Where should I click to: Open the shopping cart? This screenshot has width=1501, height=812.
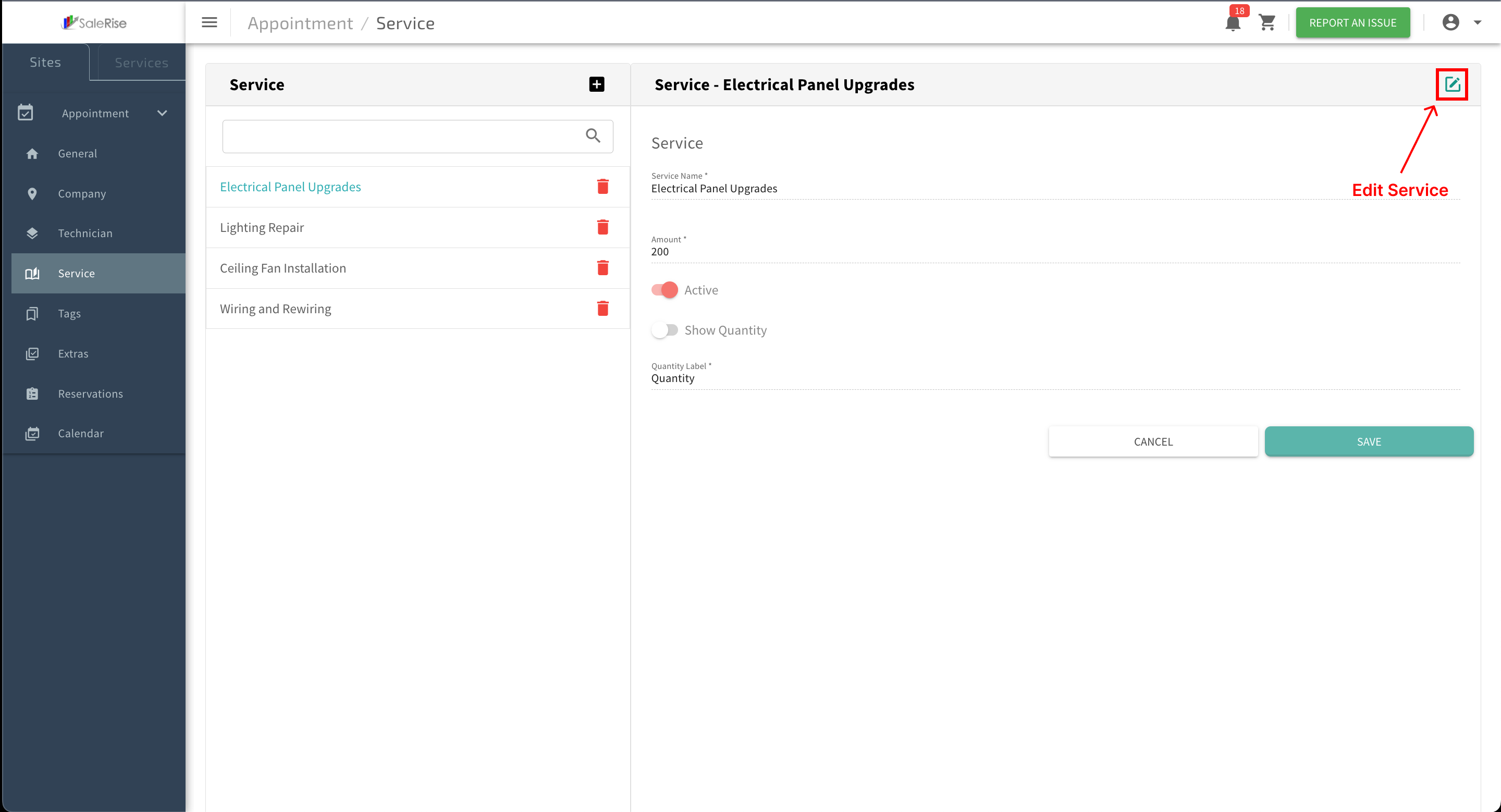pyautogui.click(x=1267, y=23)
